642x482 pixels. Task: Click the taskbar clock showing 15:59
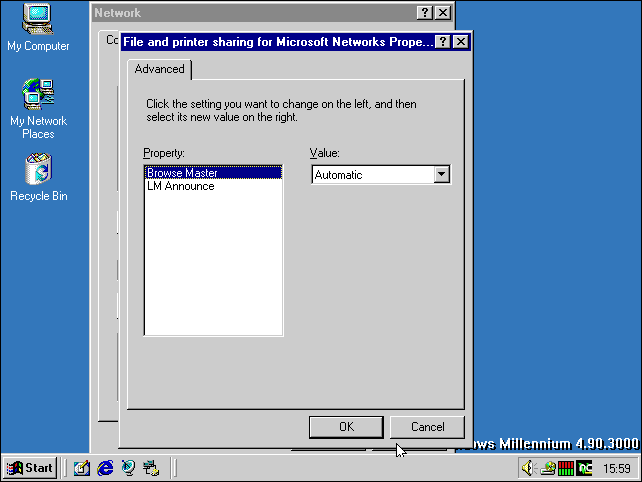click(x=617, y=468)
